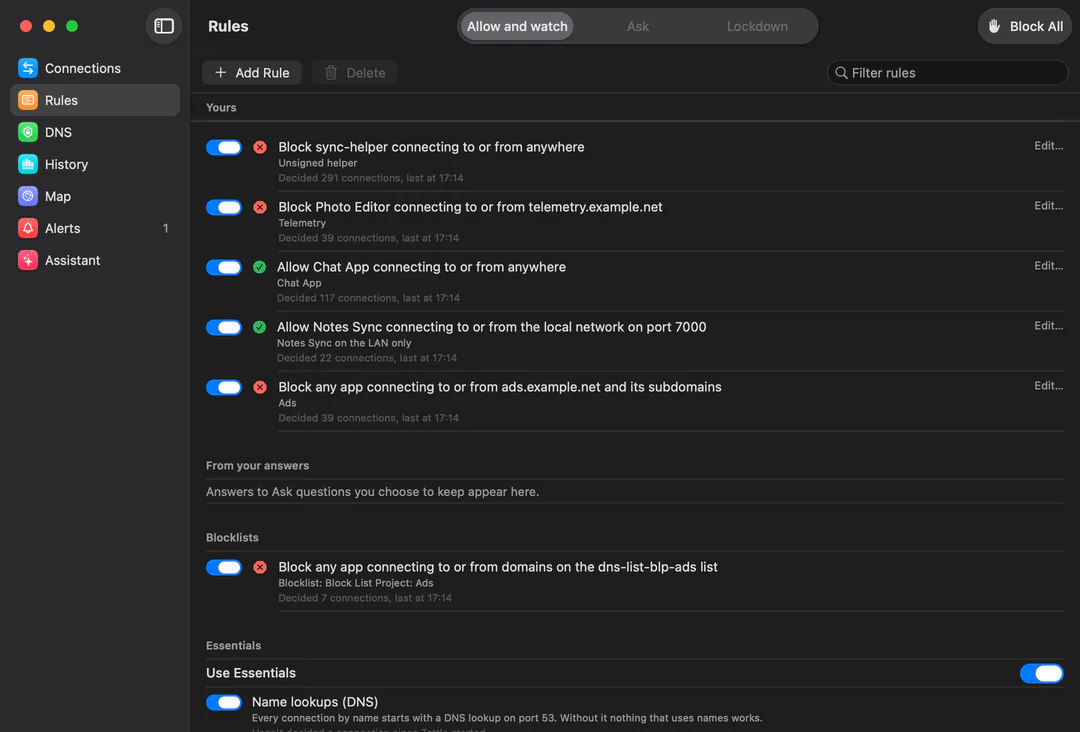
Task: Switch to Lockdown mode
Action: click(x=757, y=26)
